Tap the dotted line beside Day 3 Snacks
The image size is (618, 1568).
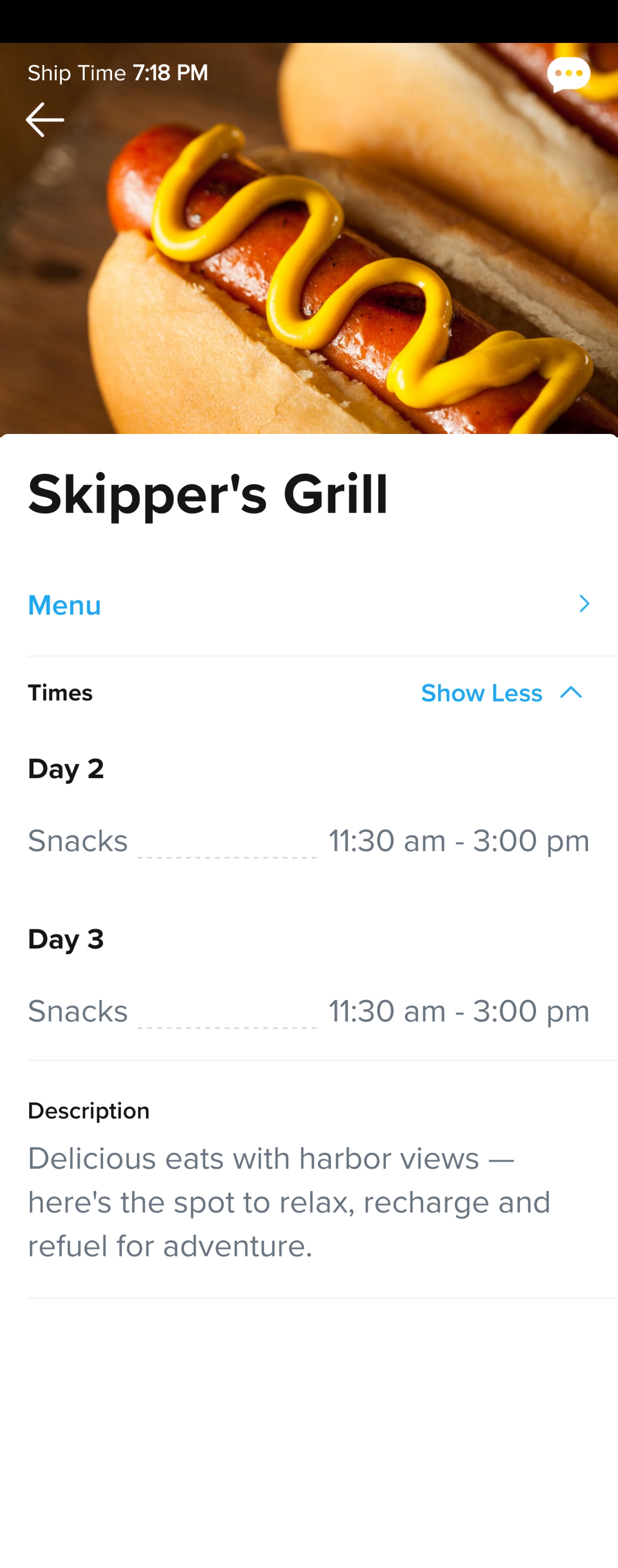(x=227, y=1027)
